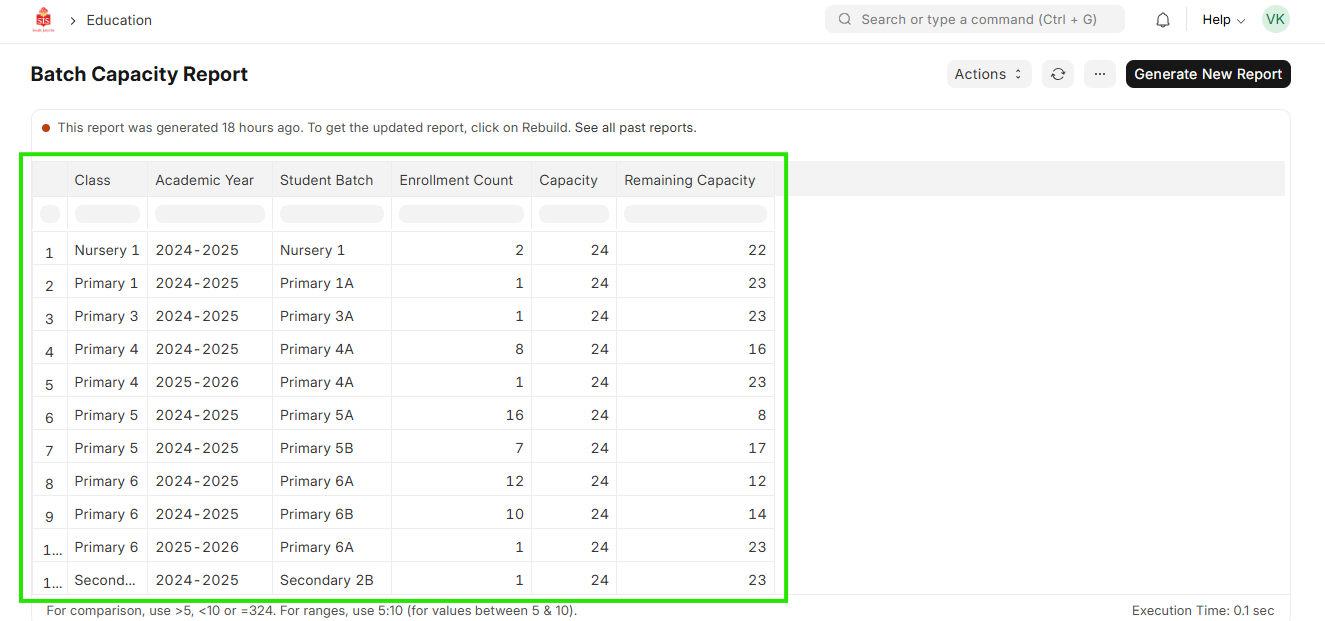The height and width of the screenshot is (621, 1325).
Task: Click the Remaining Capacity filter field
Action: (695, 214)
